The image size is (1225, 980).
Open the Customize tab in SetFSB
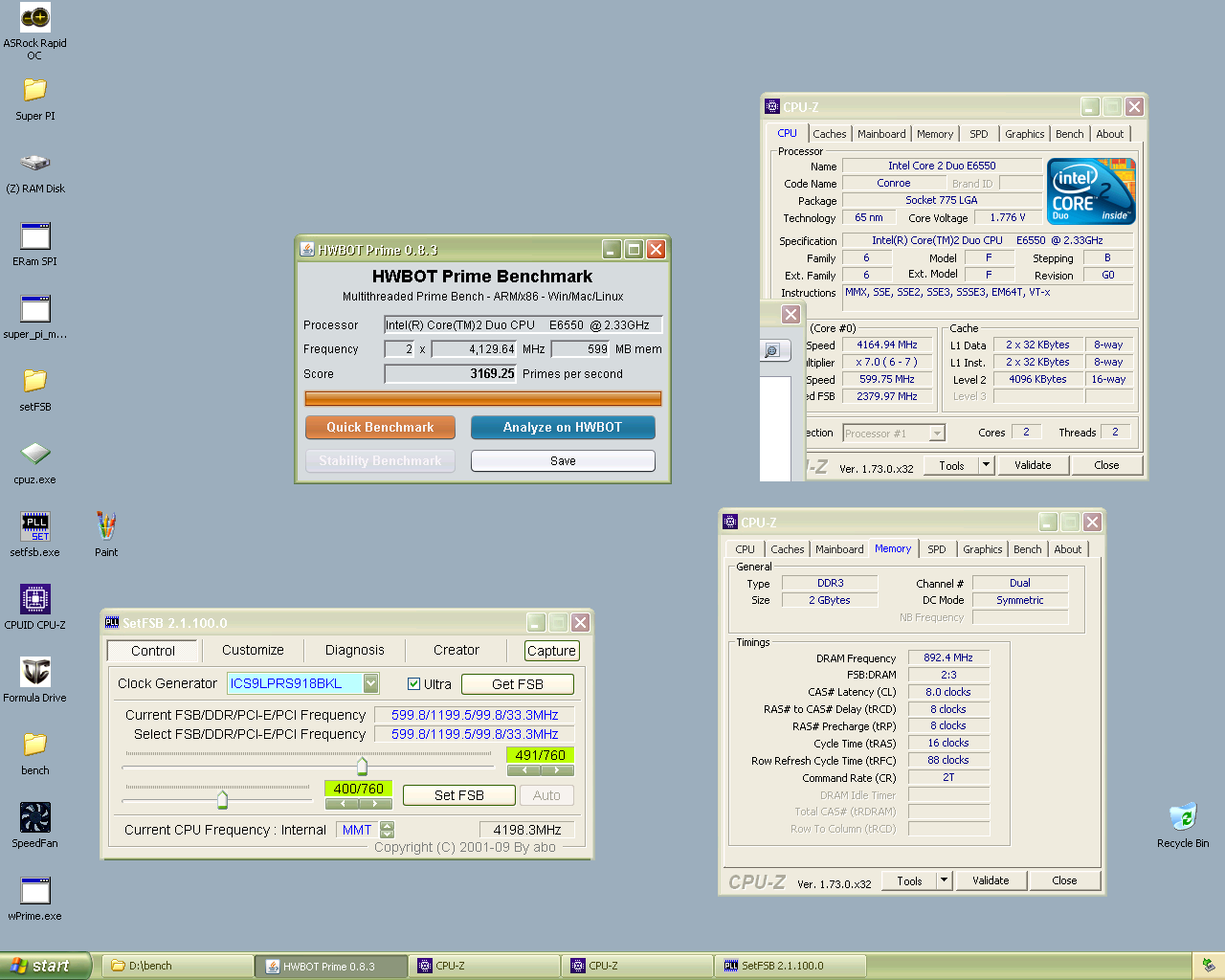click(x=253, y=650)
